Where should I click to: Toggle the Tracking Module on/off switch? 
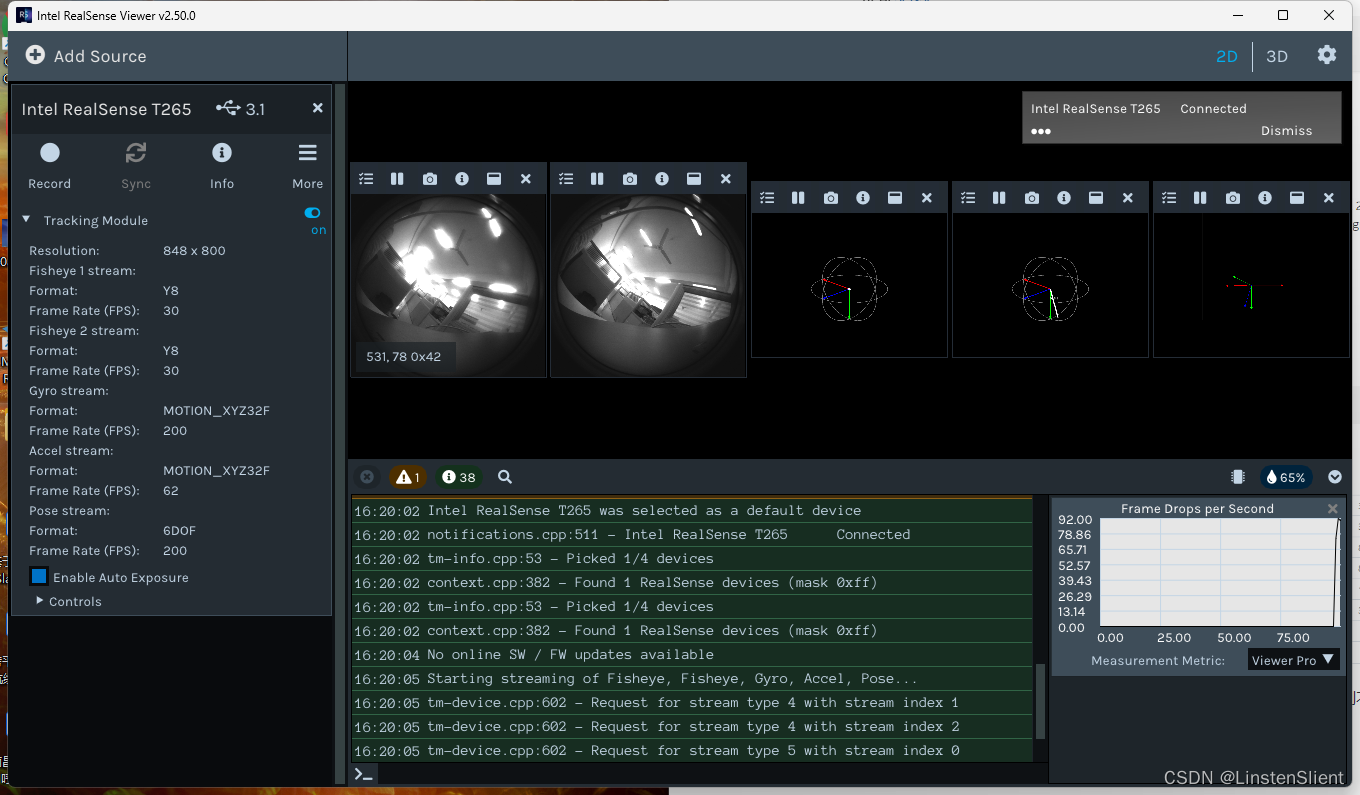click(313, 213)
